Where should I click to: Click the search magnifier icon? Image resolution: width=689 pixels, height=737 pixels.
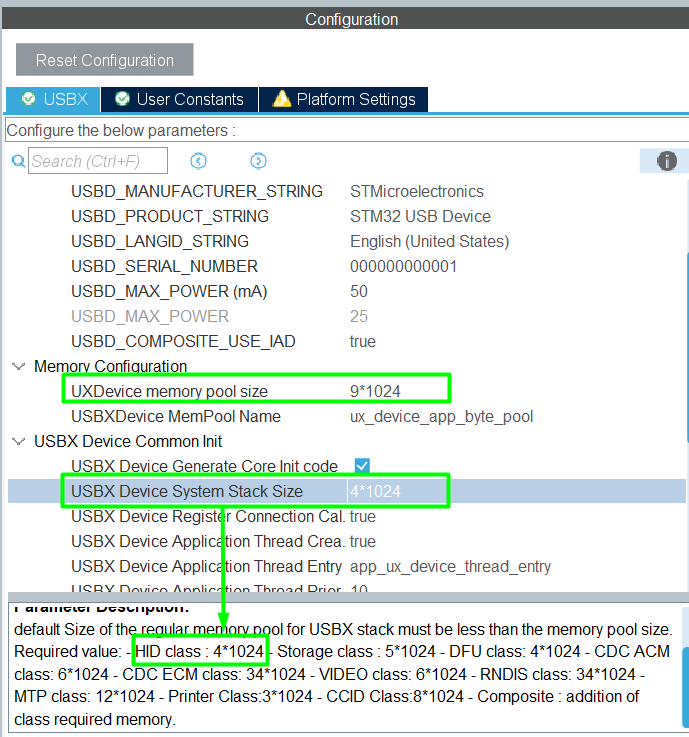point(17,161)
